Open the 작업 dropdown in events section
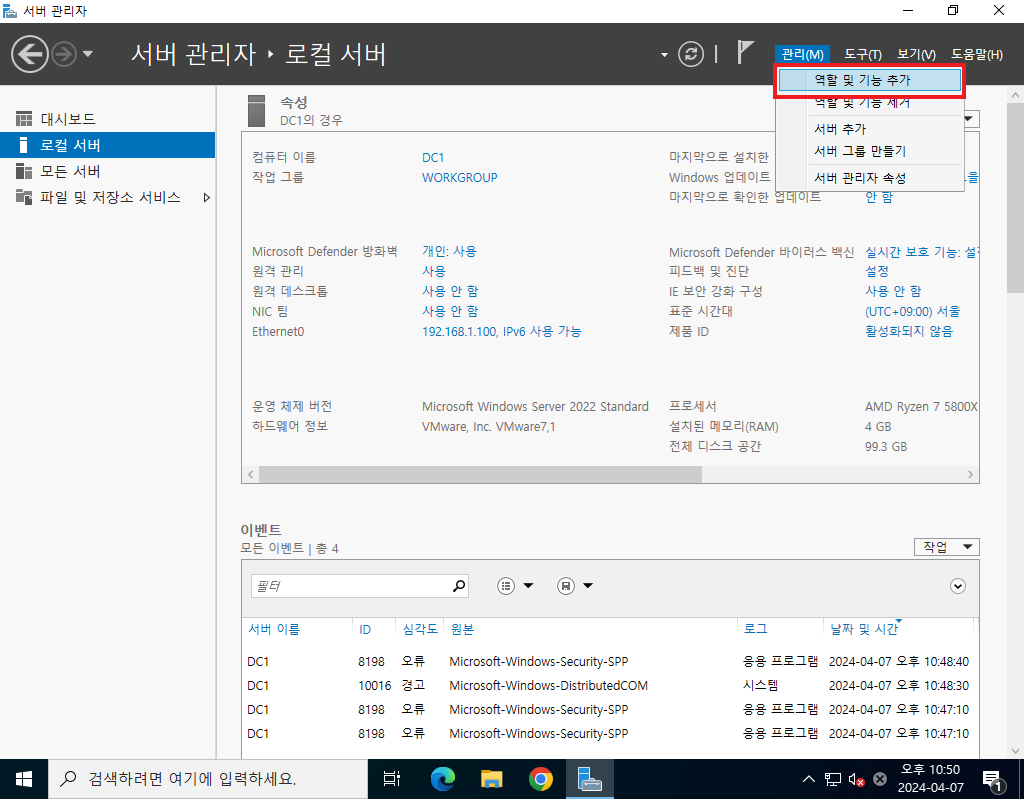1024x799 pixels. [x=946, y=547]
